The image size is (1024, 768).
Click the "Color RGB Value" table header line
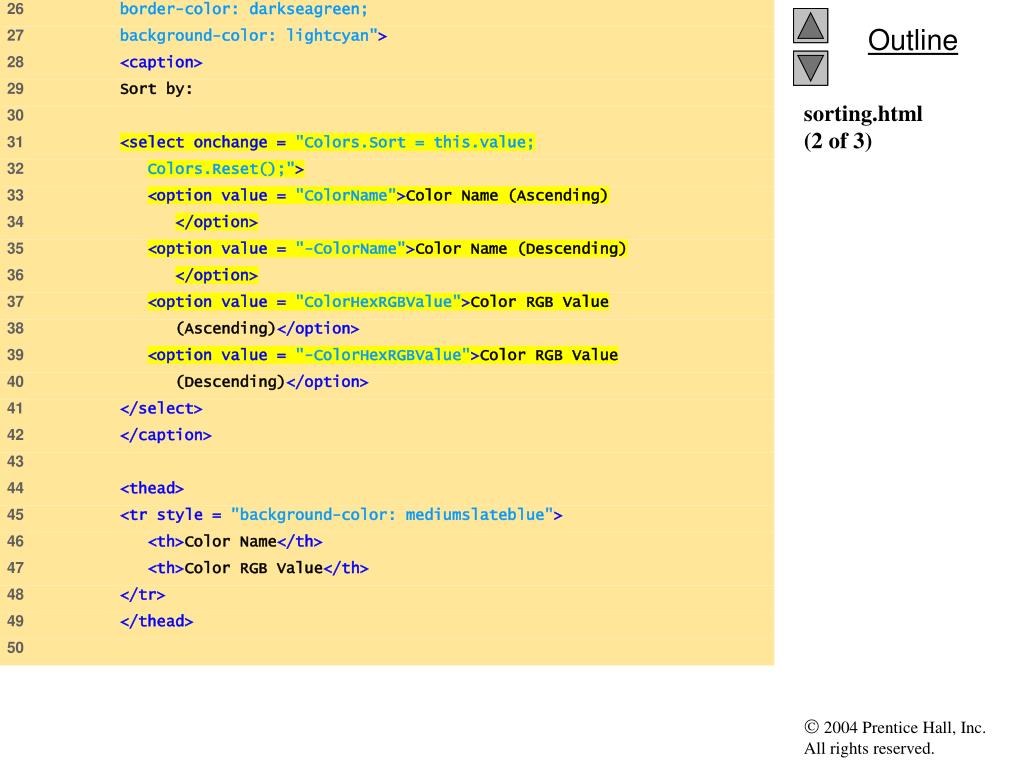coord(258,568)
